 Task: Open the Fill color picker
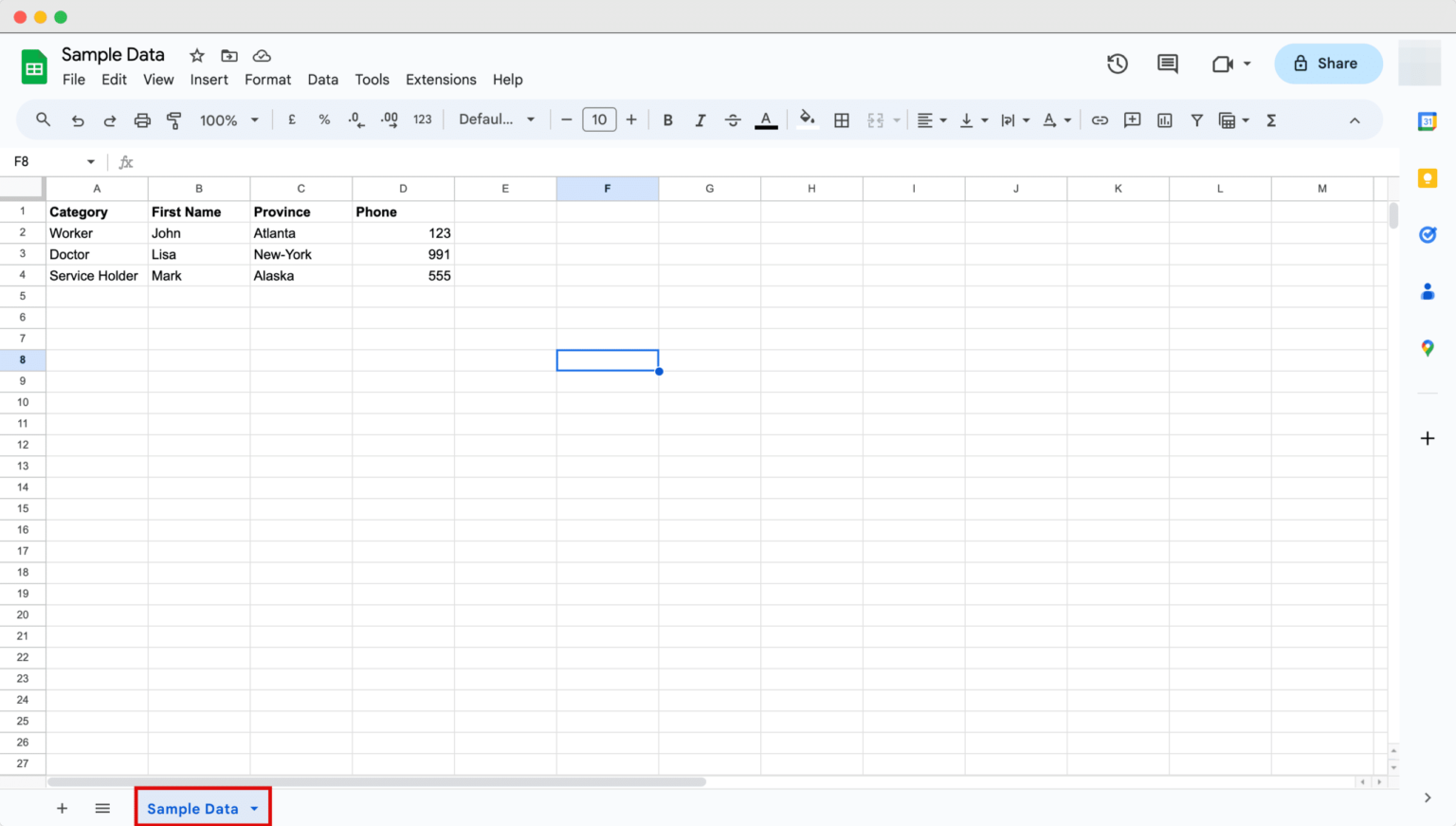click(x=808, y=119)
